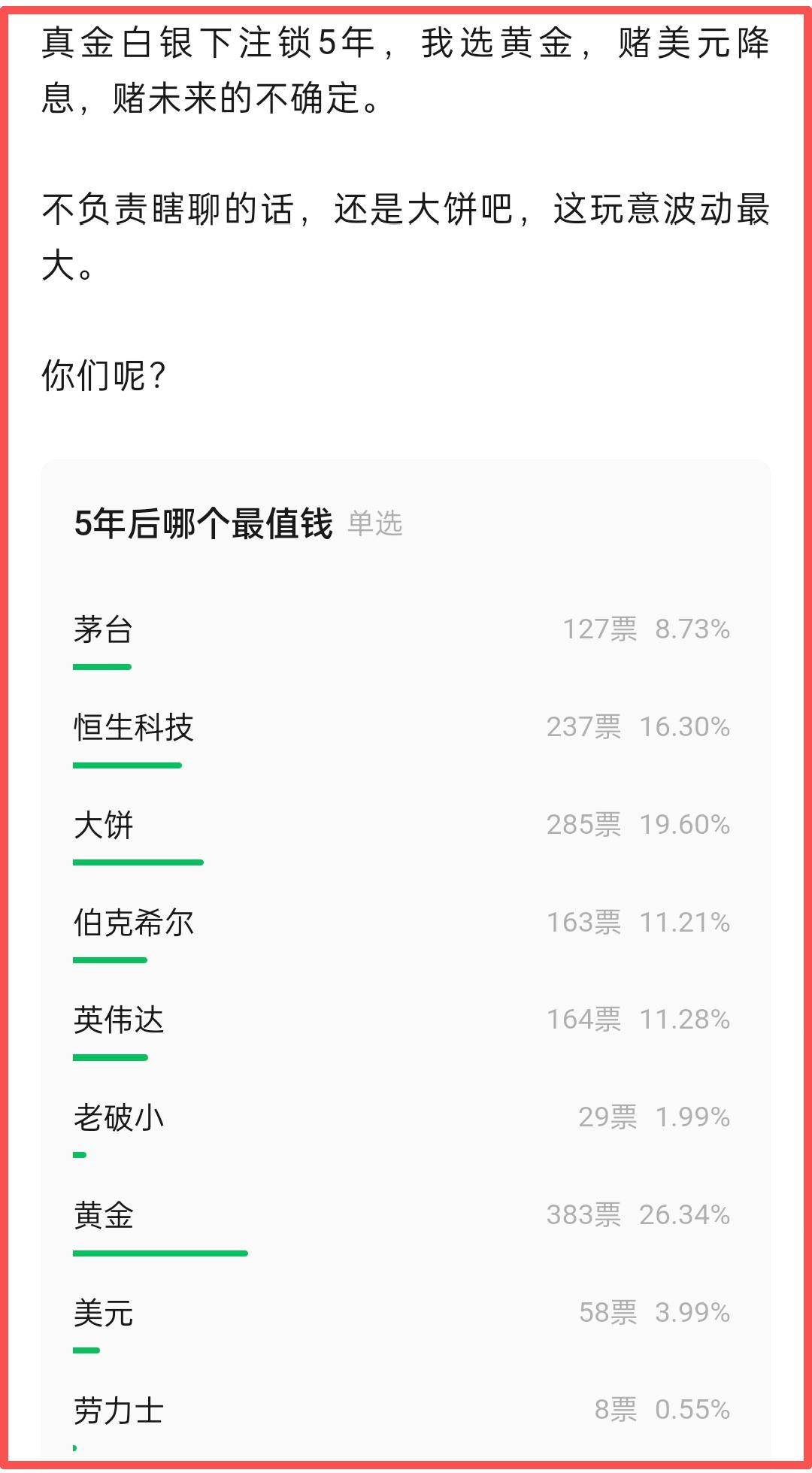Tap the poll title 5年后哪个最值钱

203,523
